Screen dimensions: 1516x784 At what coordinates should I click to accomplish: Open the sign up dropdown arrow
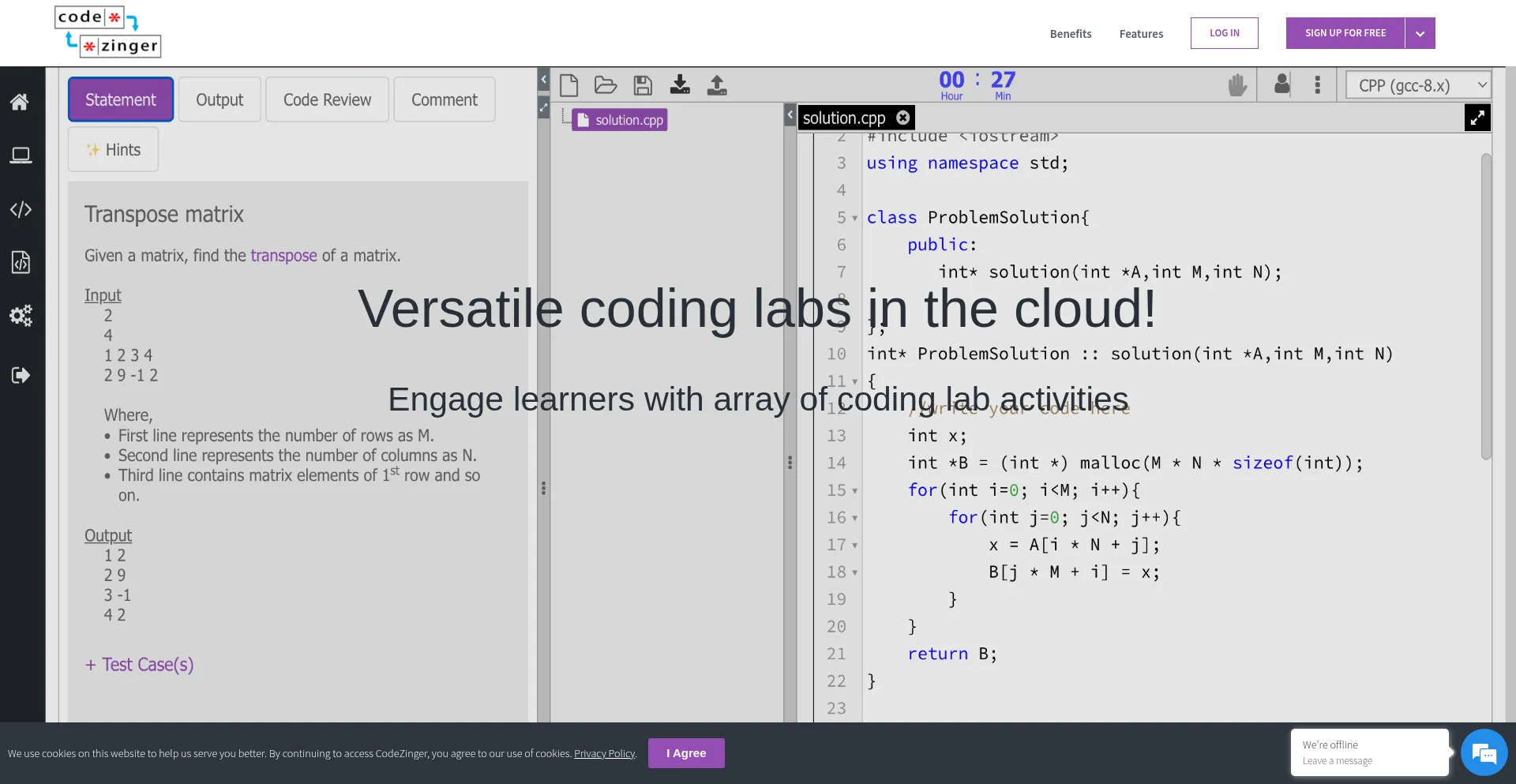1420,33
